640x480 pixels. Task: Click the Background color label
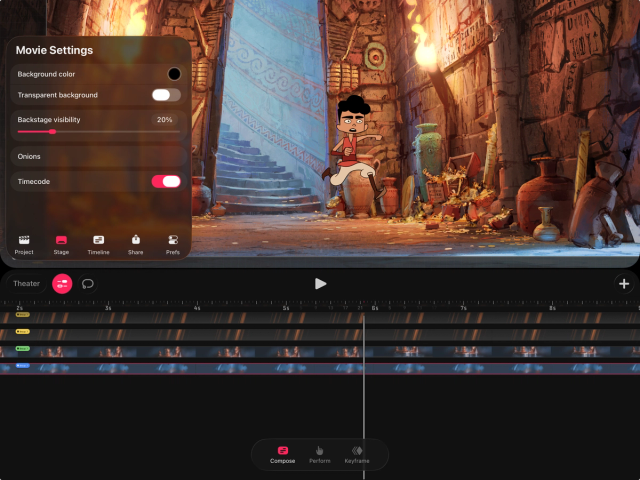tap(46, 74)
